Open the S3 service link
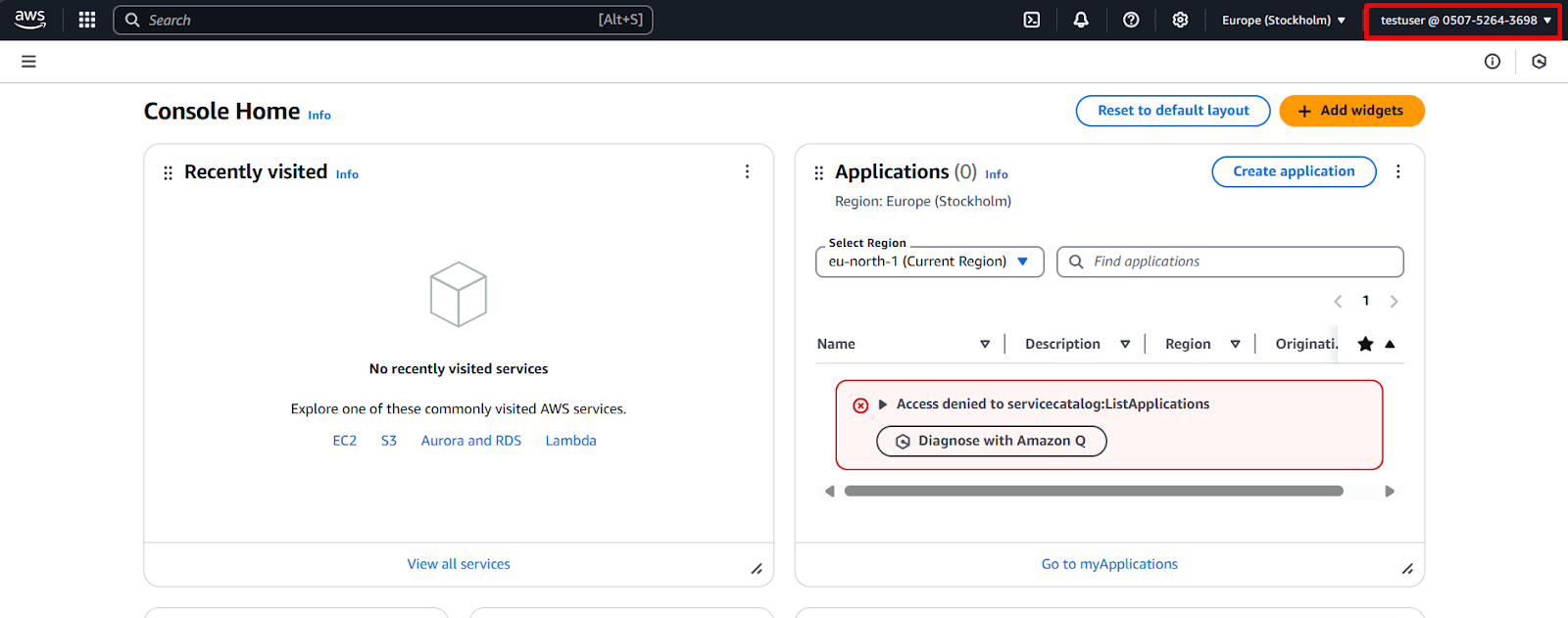 coord(389,441)
